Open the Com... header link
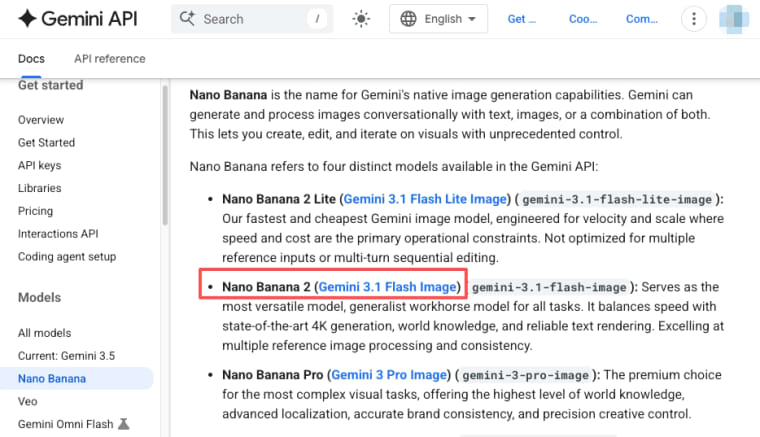The image size is (760, 437). coord(642,19)
